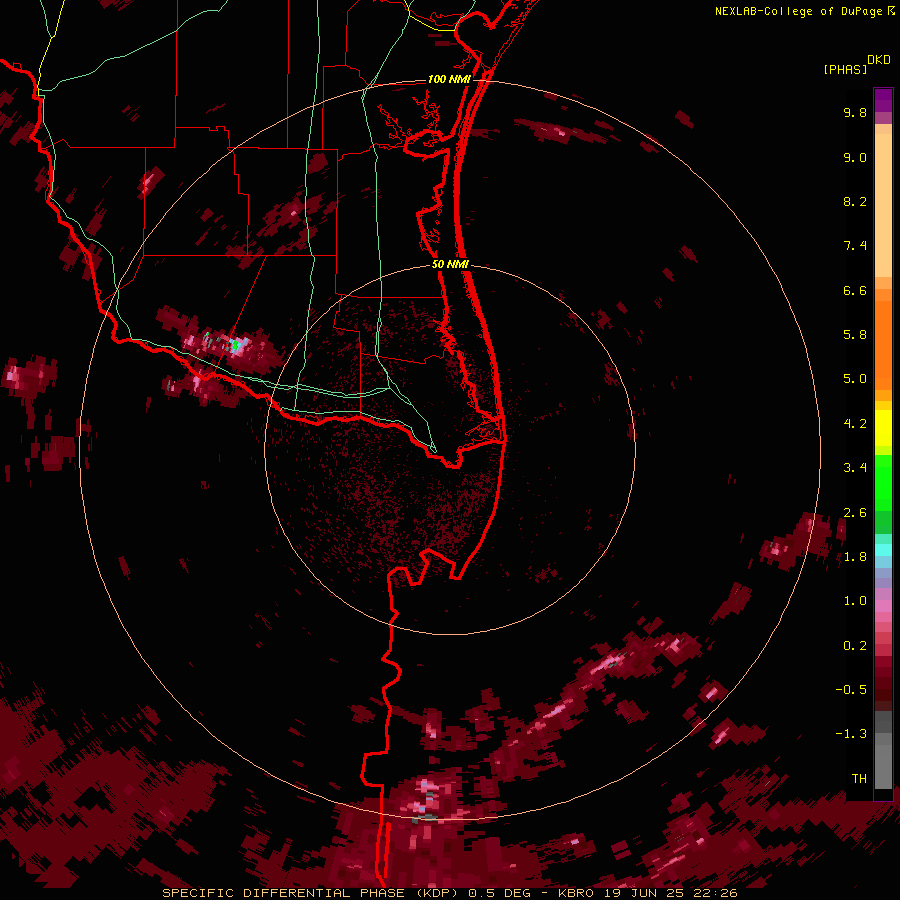
Task: Pick the cyan segment of the color bar
Action: (x=883, y=550)
